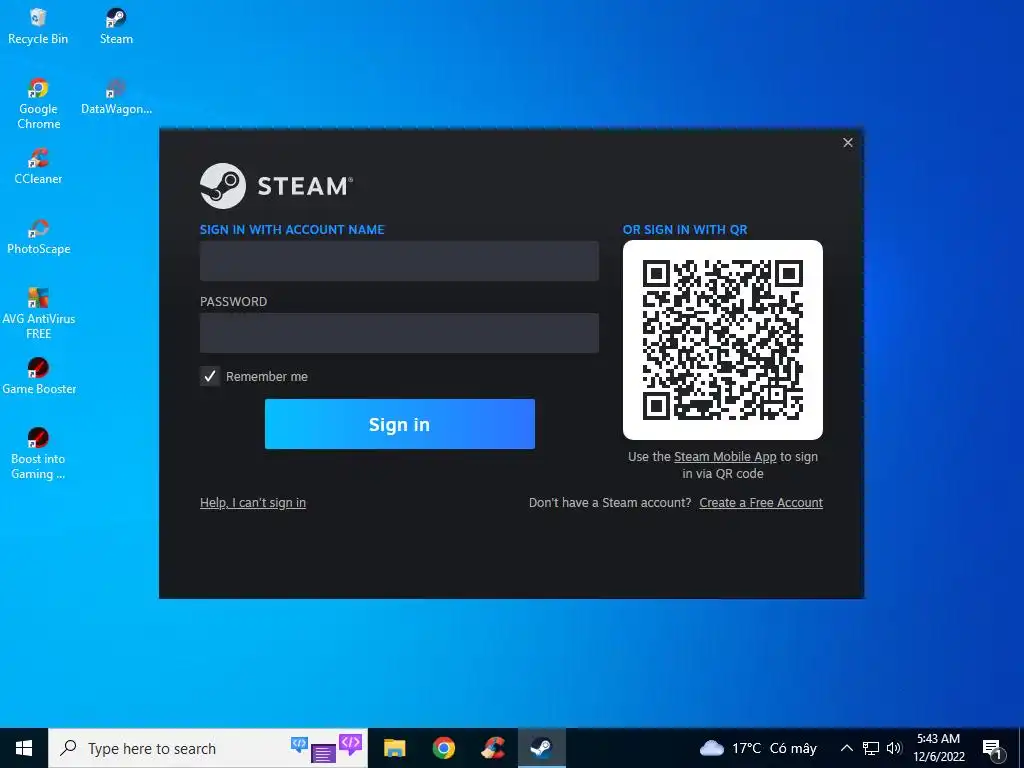Open the Google Chrome desktop shortcut
This screenshot has width=1024, height=768.
[38, 103]
